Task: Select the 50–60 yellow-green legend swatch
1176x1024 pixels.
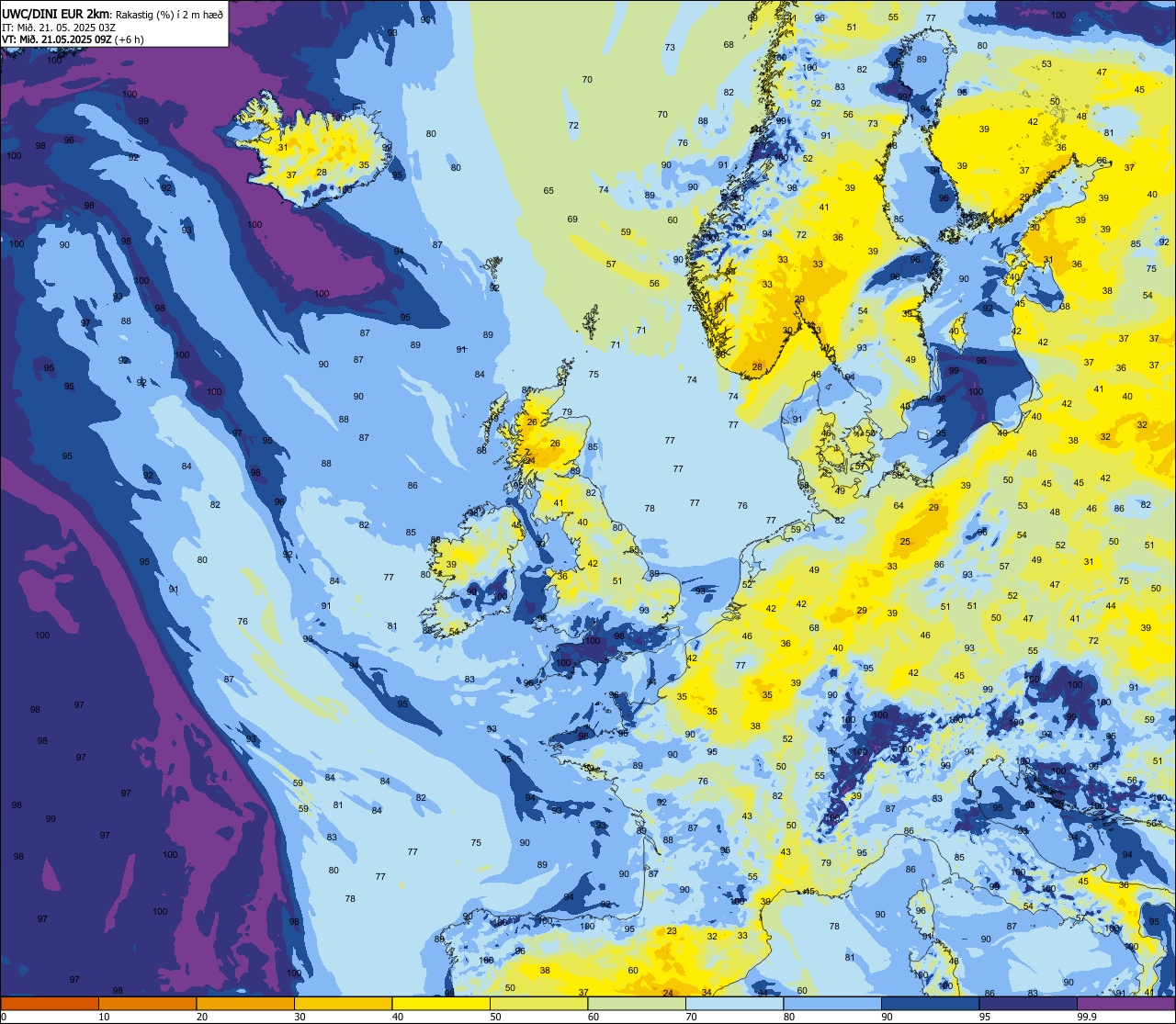Action: 538,1003
